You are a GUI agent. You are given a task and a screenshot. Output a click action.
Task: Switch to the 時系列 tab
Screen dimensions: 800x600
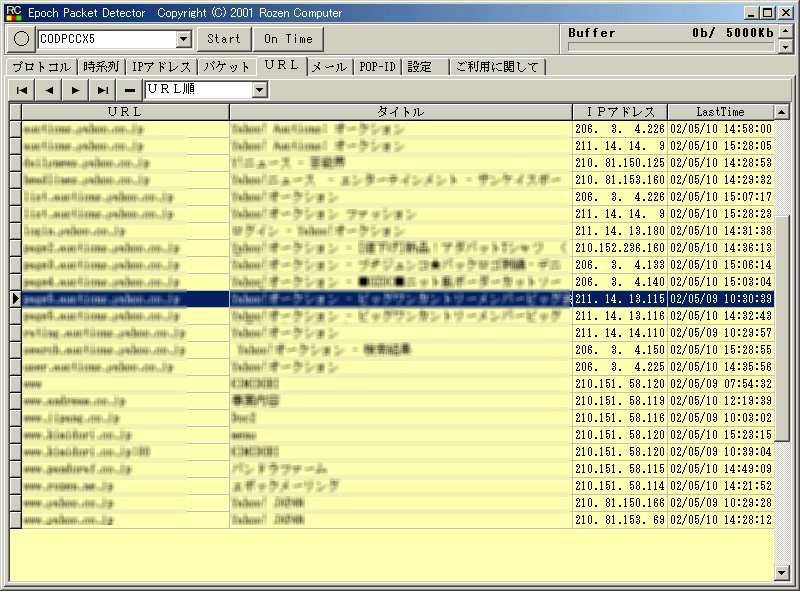(x=101, y=67)
